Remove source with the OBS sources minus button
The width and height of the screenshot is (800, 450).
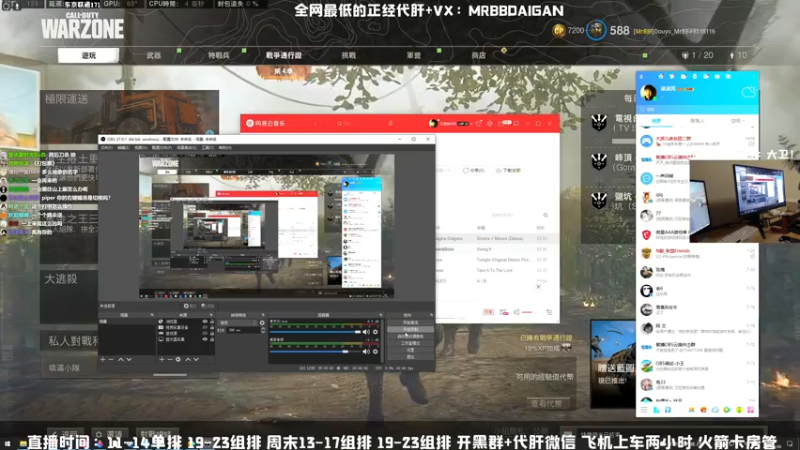tap(169, 360)
